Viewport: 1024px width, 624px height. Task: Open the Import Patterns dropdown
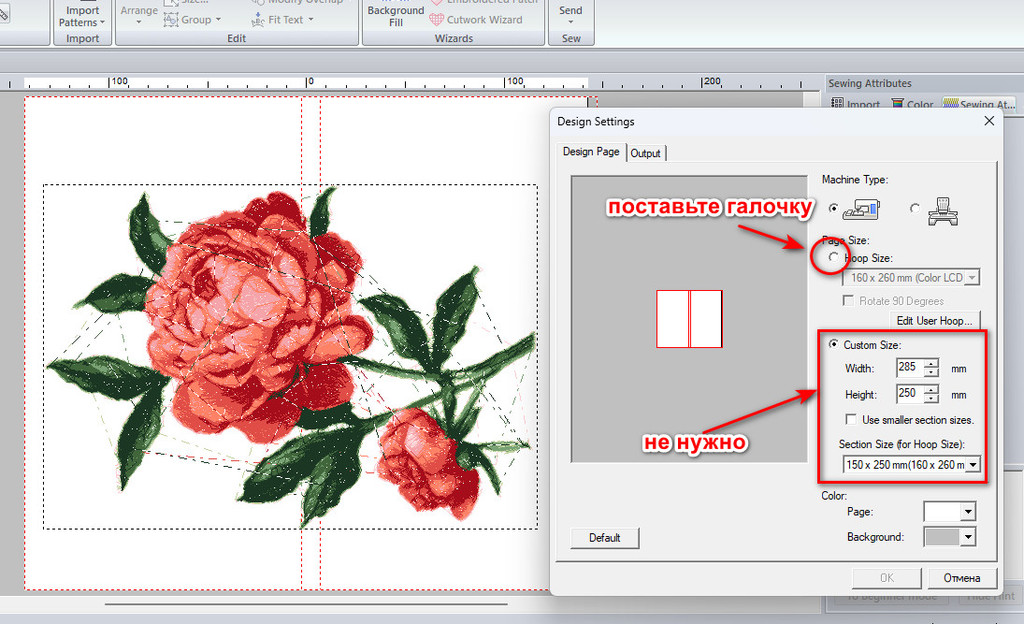tap(82, 16)
